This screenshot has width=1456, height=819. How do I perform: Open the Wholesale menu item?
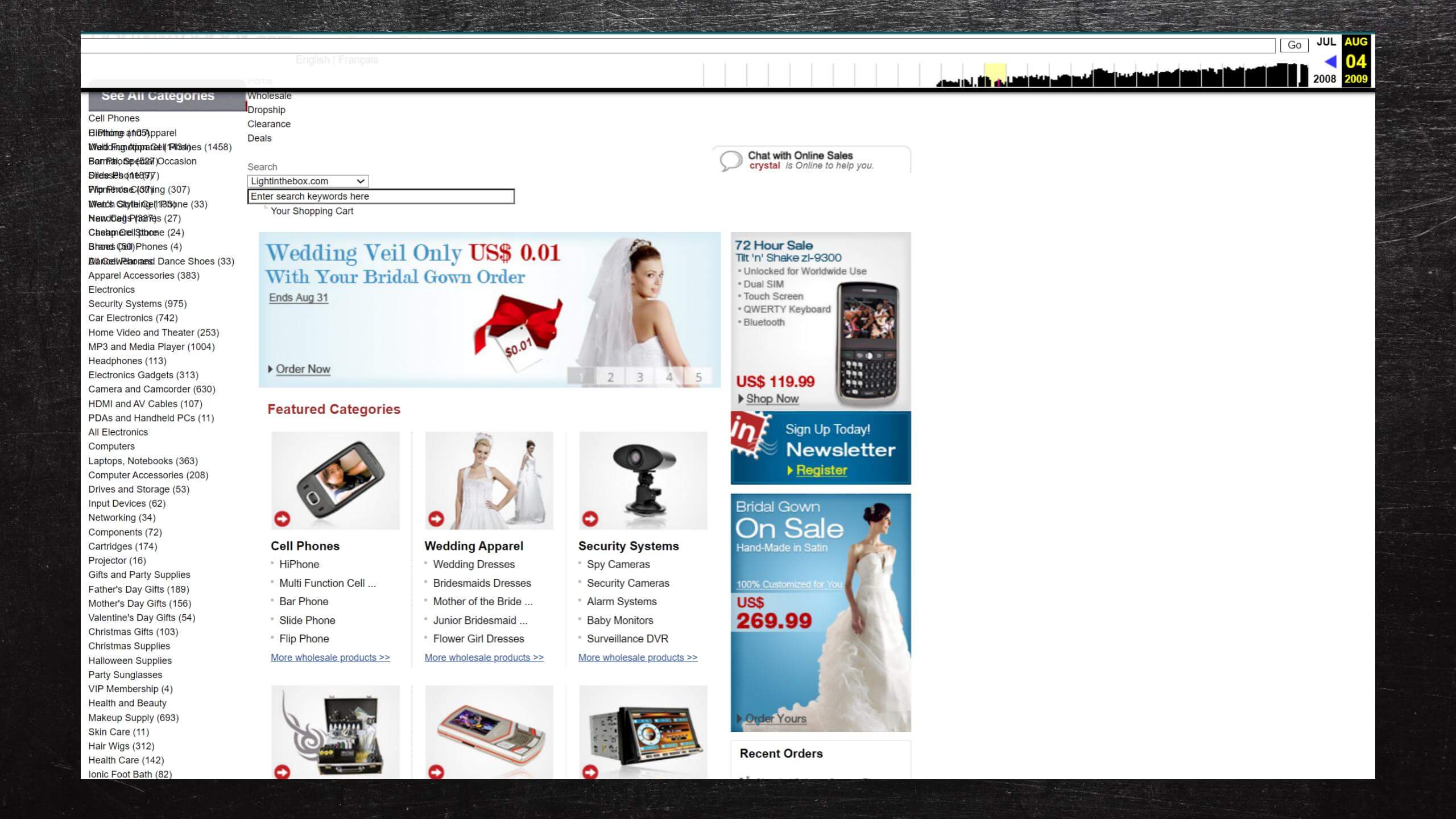coord(270,96)
